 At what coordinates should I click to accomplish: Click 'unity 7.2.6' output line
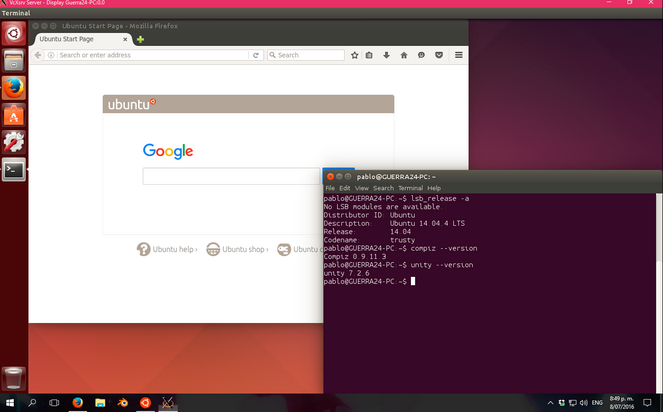pyautogui.click(x=346, y=273)
